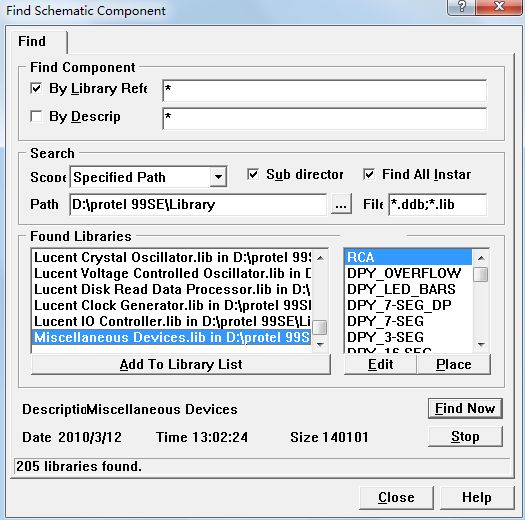
Task: Select DPY_LED_BARS component
Action: click(x=408, y=289)
